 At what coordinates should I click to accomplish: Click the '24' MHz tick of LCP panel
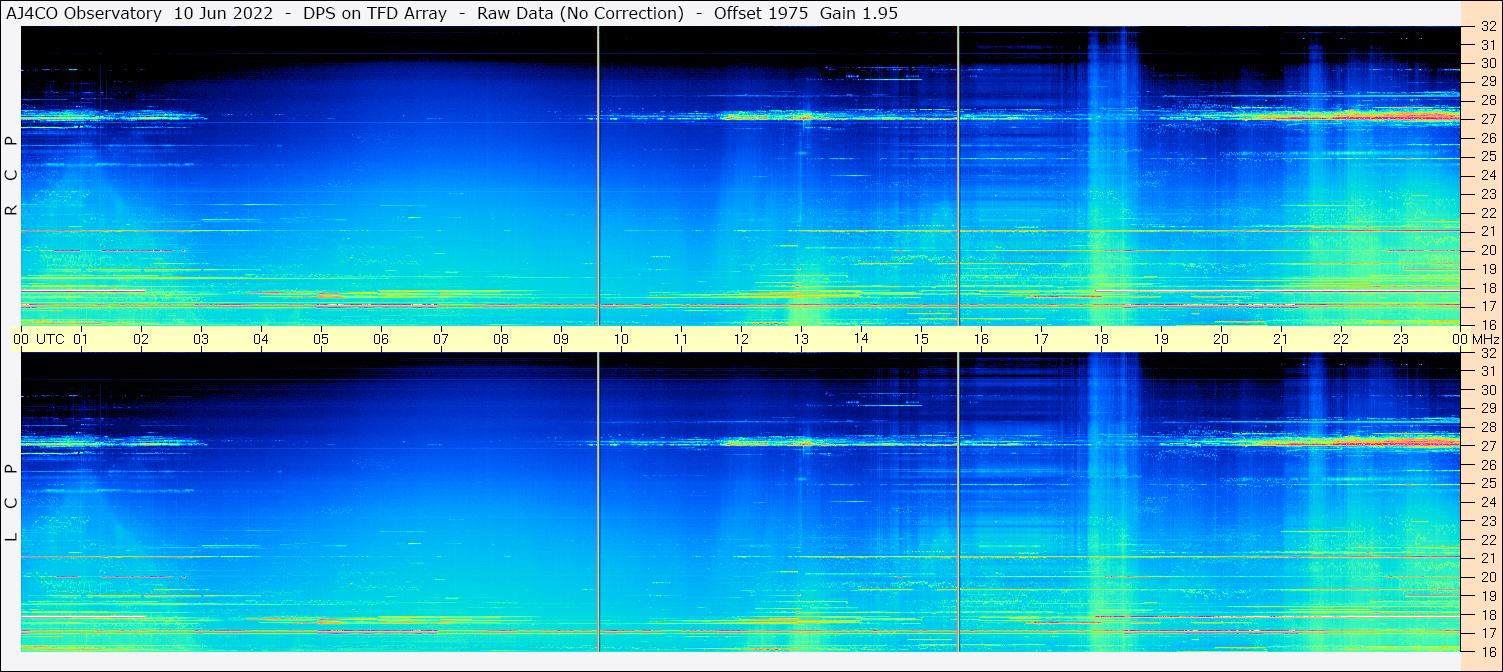point(1487,502)
